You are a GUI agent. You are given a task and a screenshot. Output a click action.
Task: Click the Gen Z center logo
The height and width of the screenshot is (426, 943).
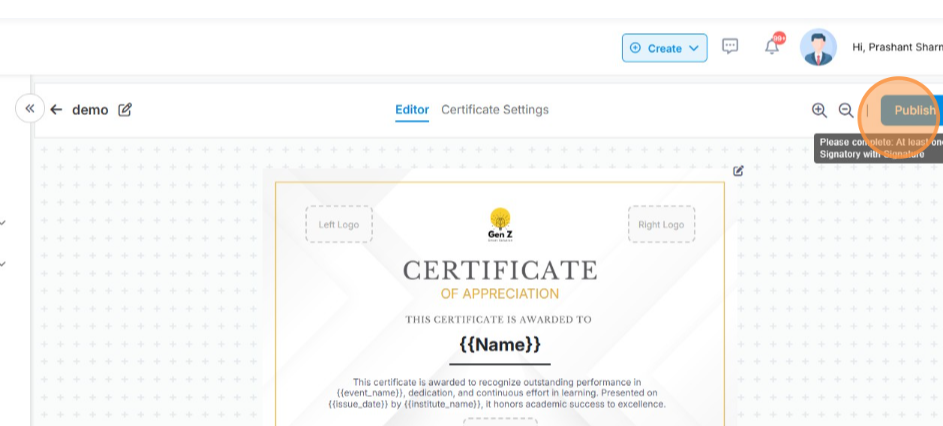tap(500, 223)
